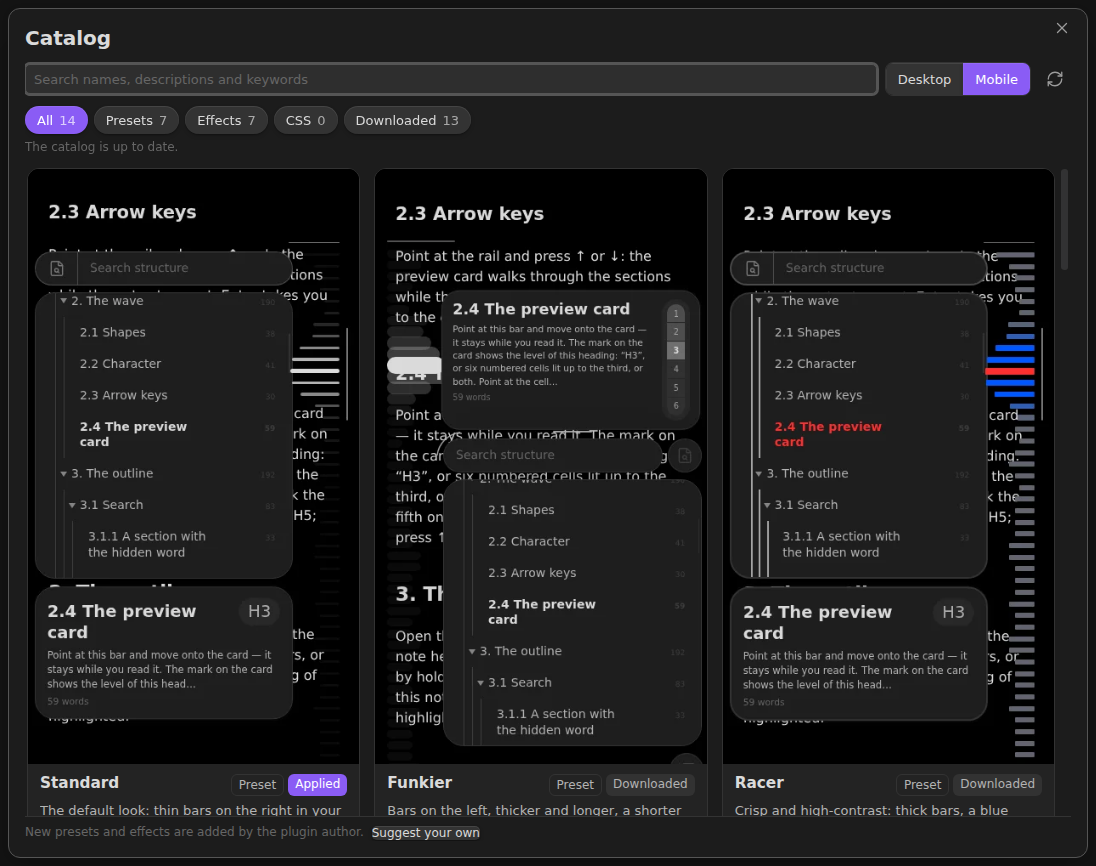Open the Funkier preset card title

pyautogui.click(x=420, y=782)
